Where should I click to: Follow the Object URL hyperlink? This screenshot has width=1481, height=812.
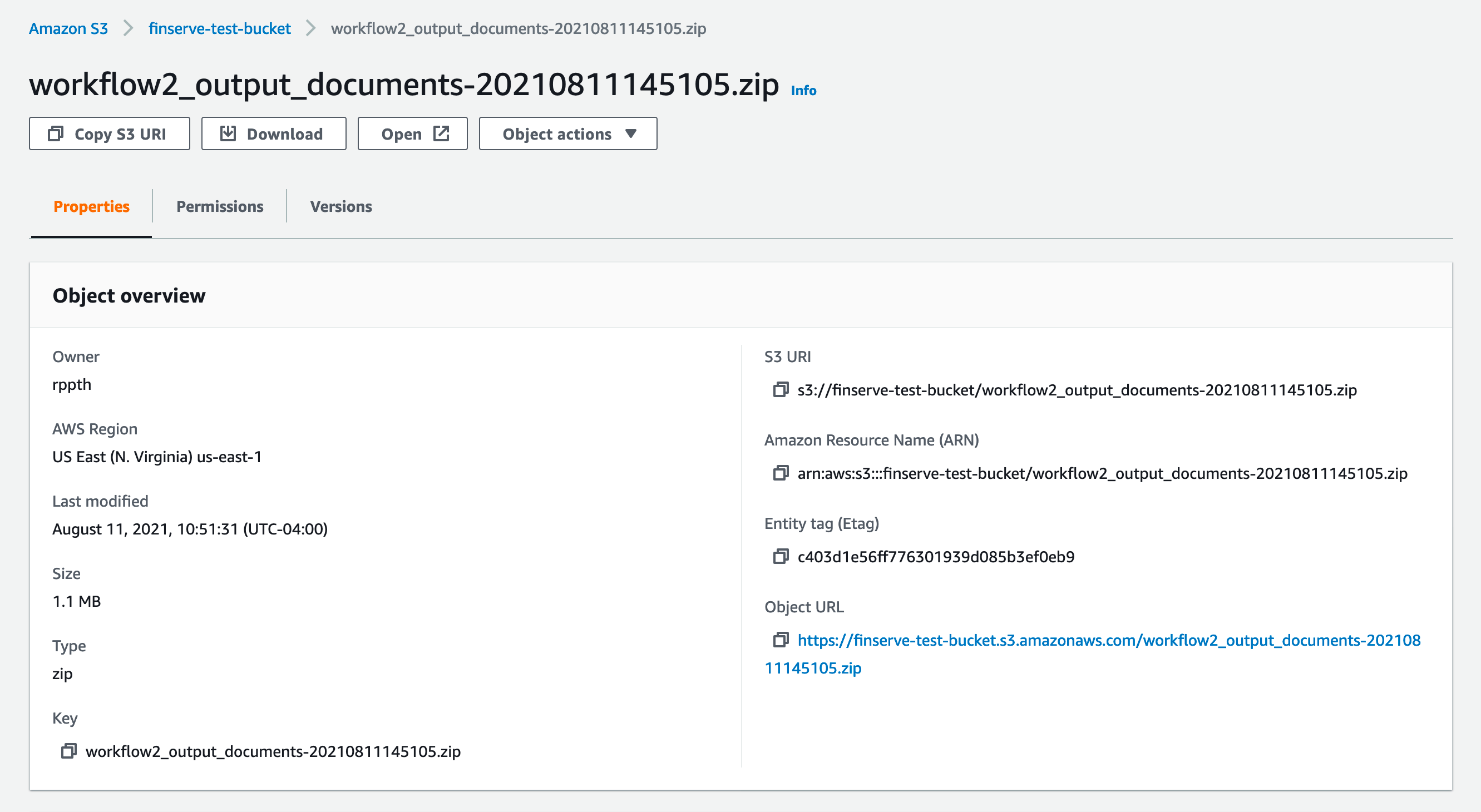[1092, 654]
